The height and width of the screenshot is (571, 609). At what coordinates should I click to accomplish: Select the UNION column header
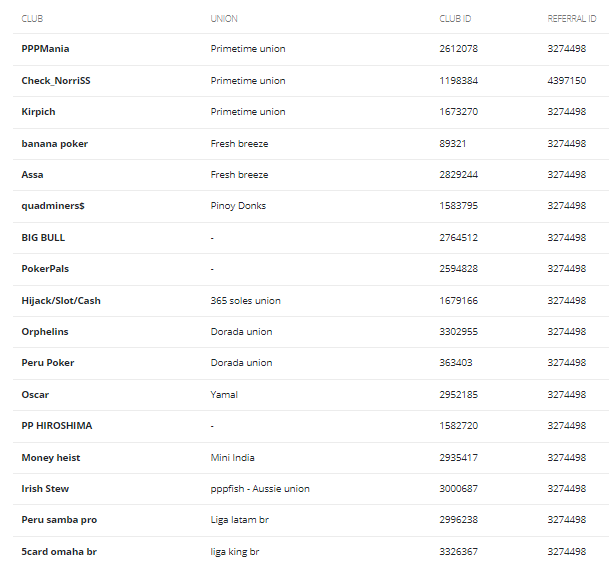click(x=224, y=19)
